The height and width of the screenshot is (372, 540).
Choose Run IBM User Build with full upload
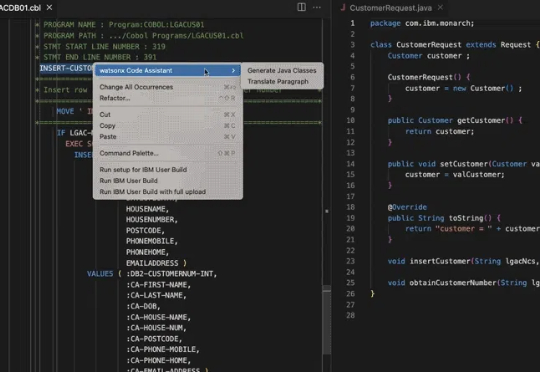point(168,192)
